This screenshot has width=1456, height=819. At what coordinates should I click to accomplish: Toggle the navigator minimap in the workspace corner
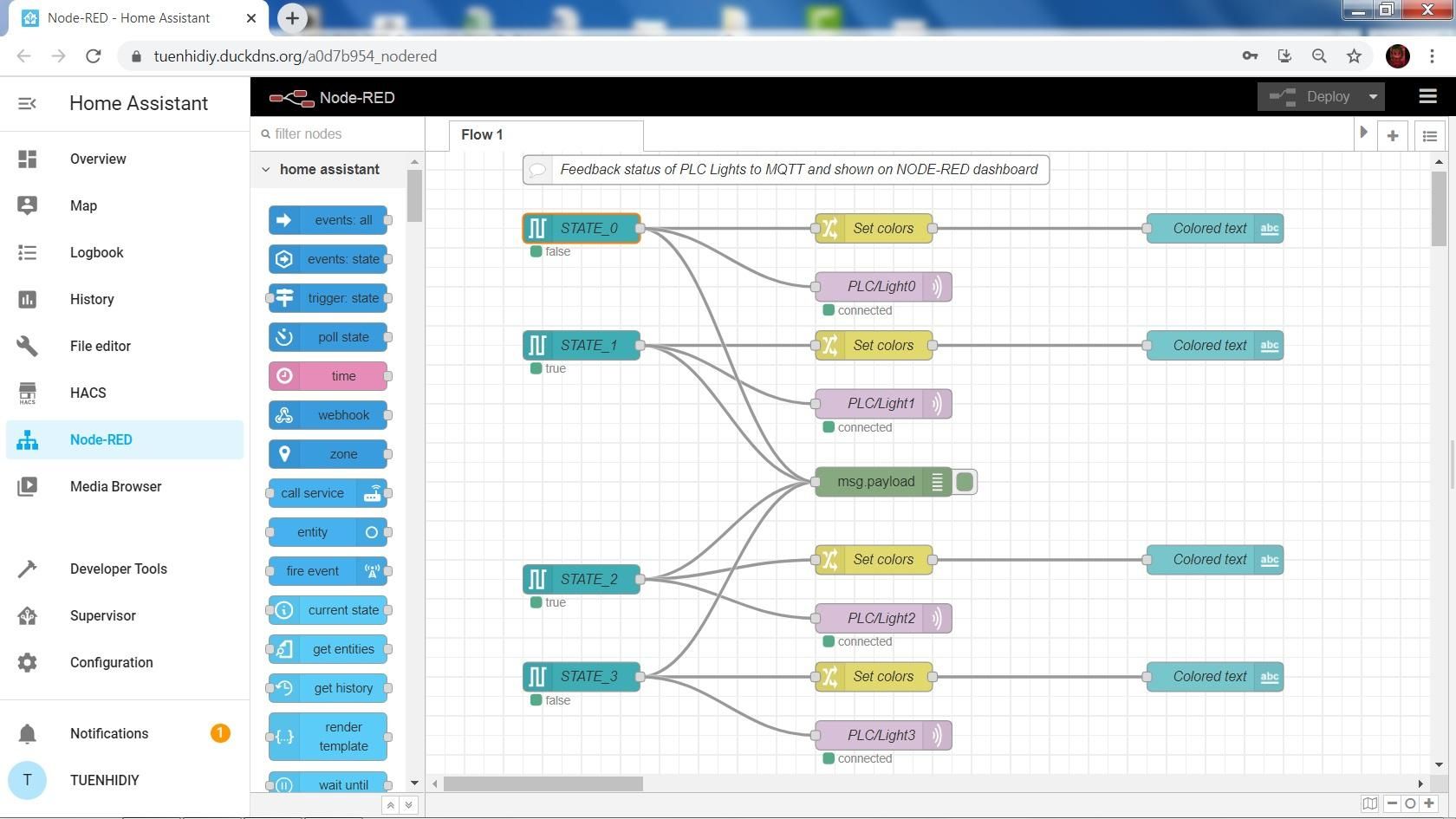(1370, 803)
